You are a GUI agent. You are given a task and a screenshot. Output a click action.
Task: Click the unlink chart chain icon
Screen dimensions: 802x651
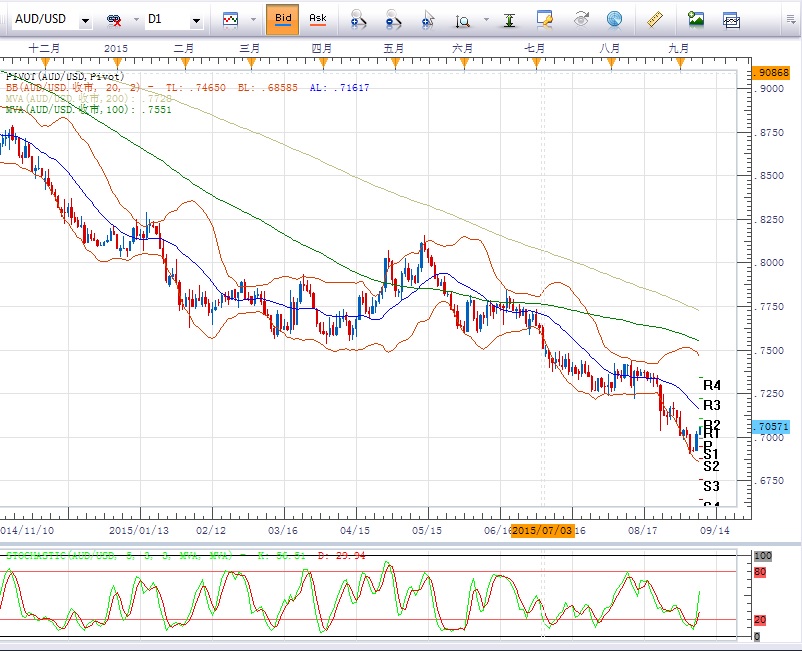click(x=115, y=20)
